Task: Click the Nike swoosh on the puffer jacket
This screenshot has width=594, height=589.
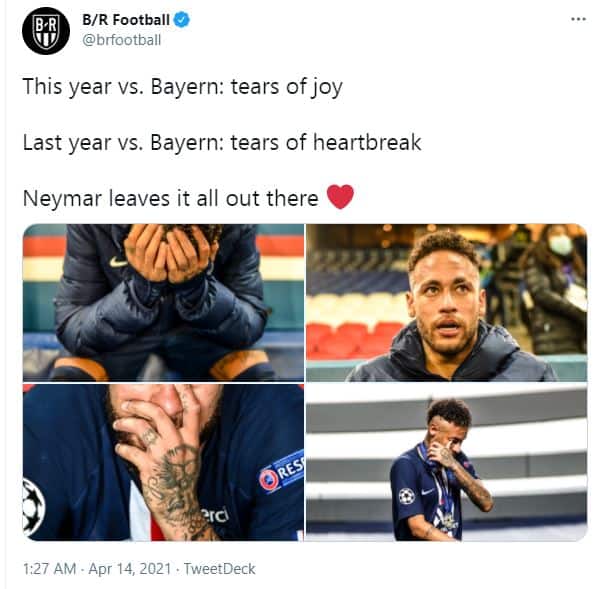Action: (117, 261)
